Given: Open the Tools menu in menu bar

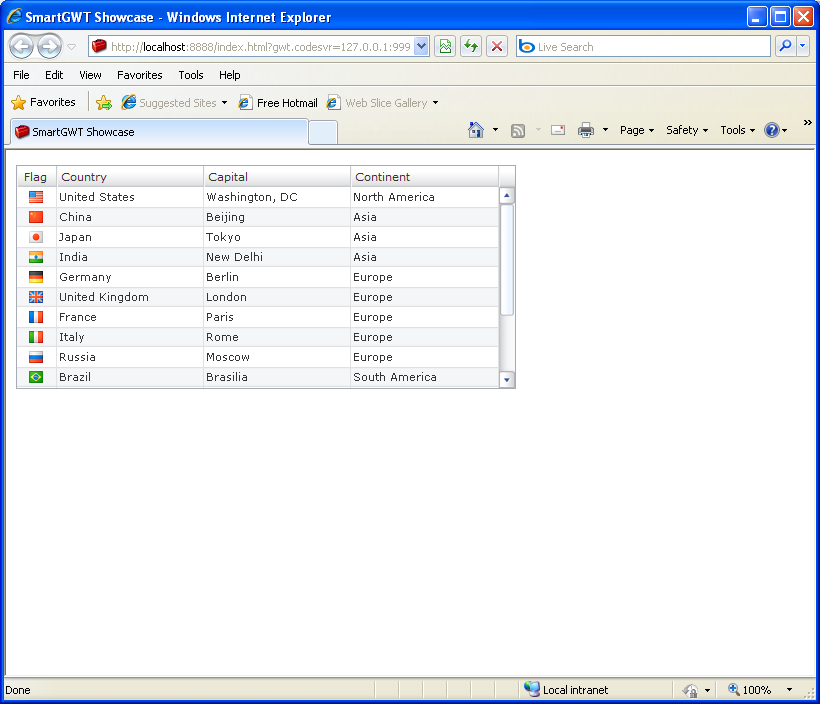Looking at the screenshot, I should (191, 75).
